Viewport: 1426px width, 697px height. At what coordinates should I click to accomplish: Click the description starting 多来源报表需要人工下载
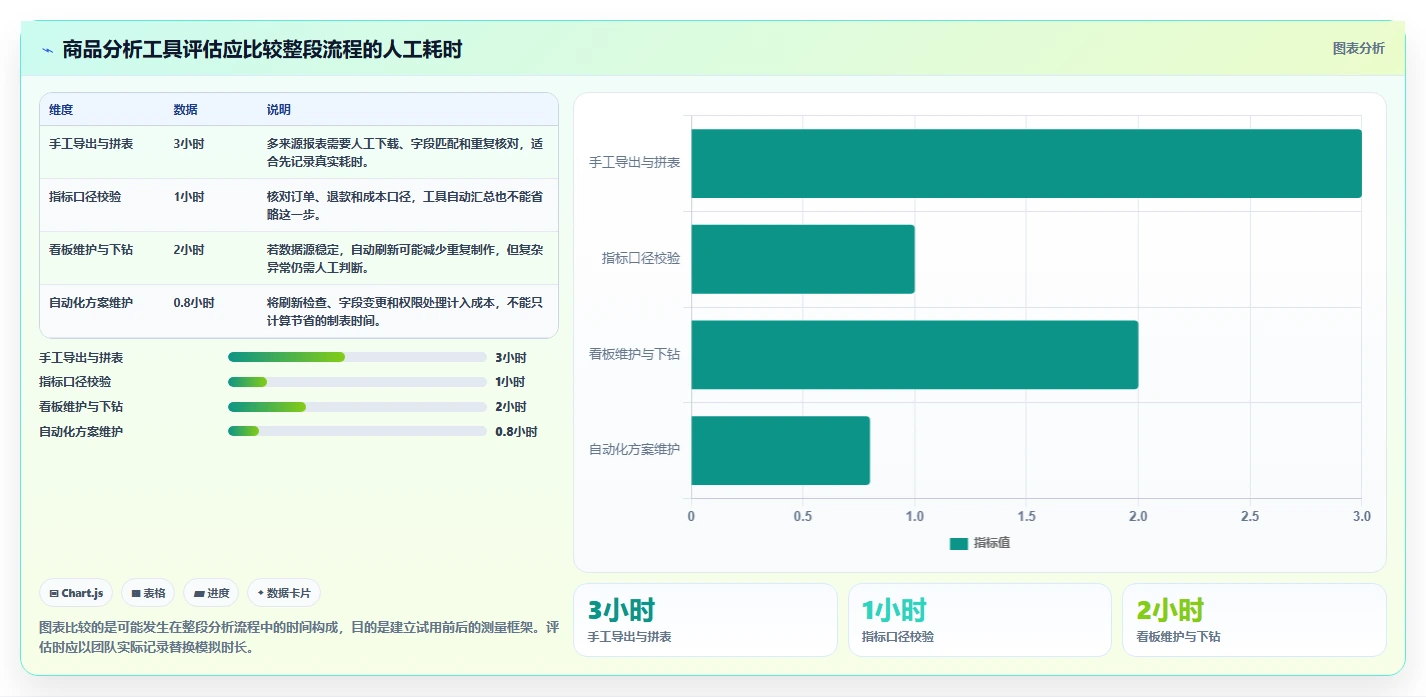(405, 153)
